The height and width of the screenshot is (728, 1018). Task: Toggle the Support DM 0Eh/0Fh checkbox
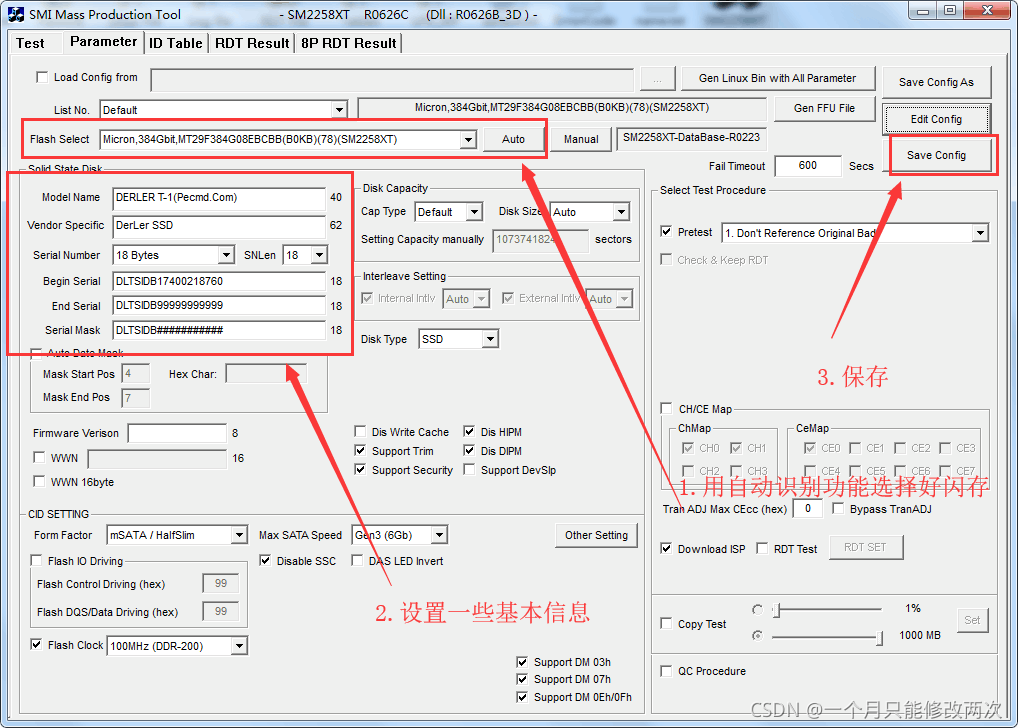tap(521, 697)
